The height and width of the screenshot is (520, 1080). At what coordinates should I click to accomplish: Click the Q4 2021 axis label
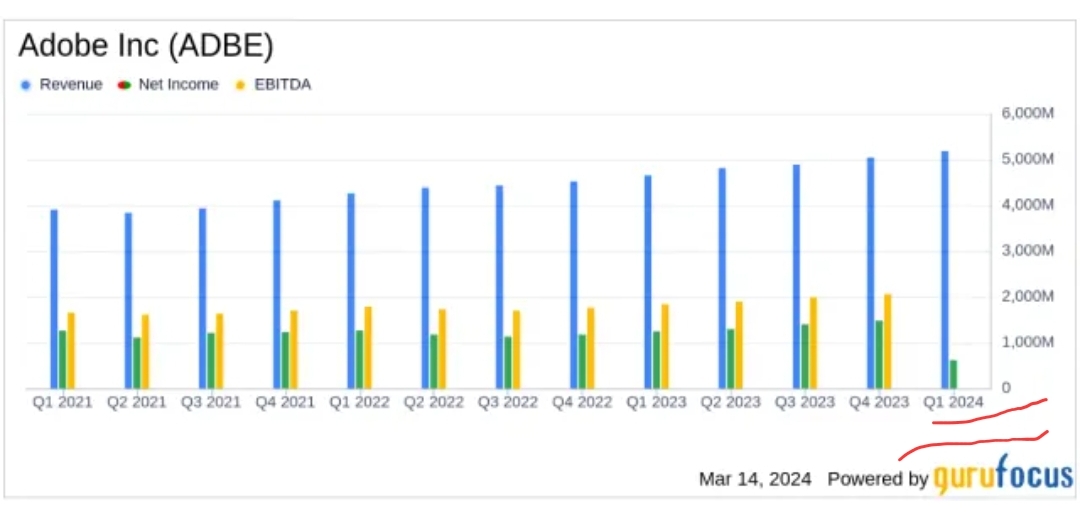pos(285,402)
